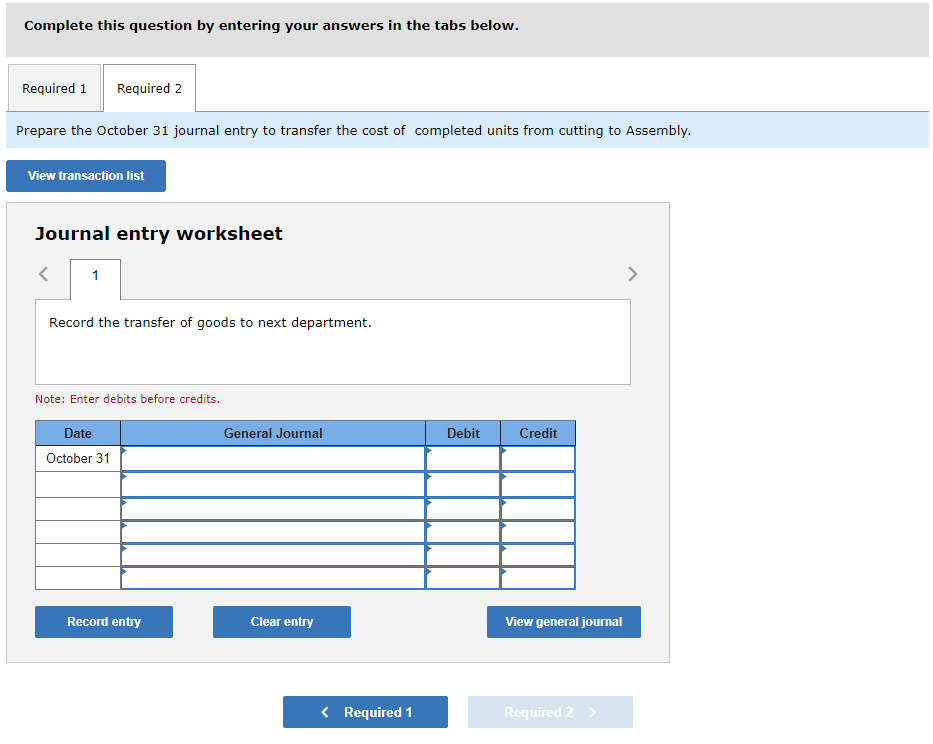The height and width of the screenshot is (744, 933).
Task: Select Debit field in second row
Action: [x=463, y=484]
